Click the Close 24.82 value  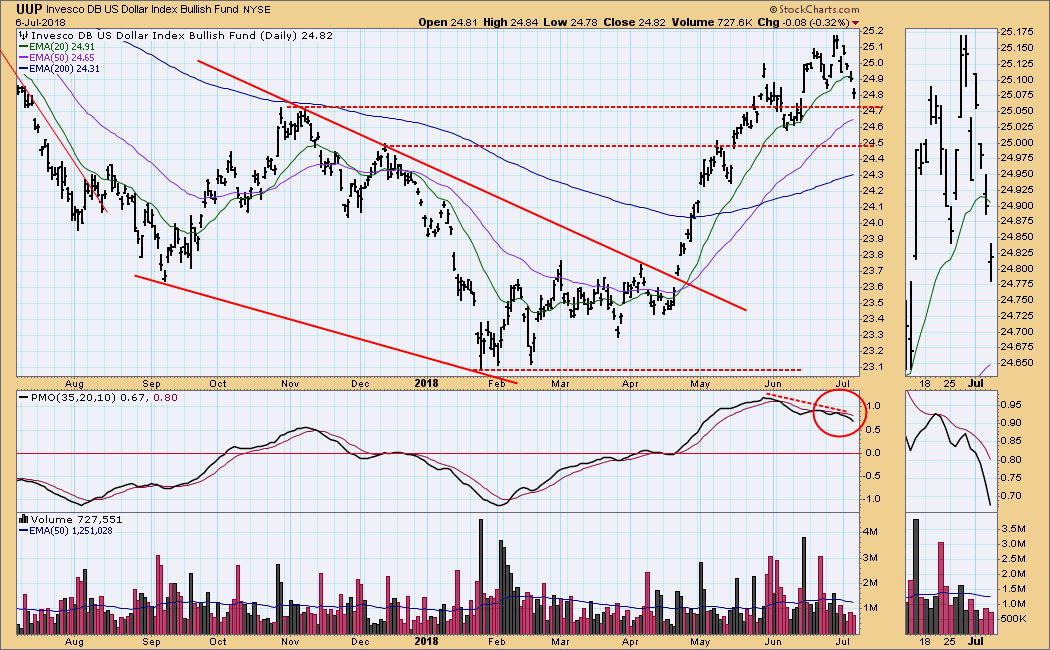635,22
